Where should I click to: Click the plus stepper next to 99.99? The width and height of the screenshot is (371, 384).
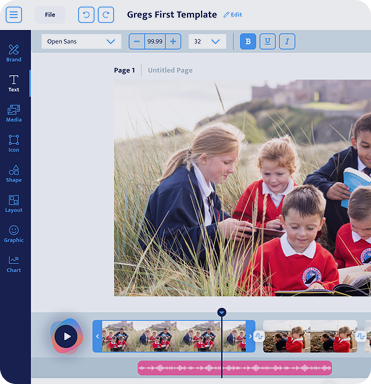click(x=173, y=41)
